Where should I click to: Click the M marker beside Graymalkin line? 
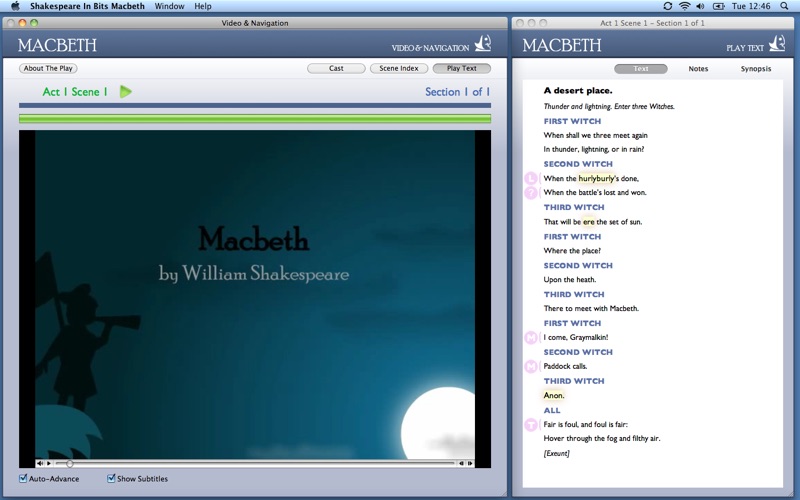click(531, 337)
